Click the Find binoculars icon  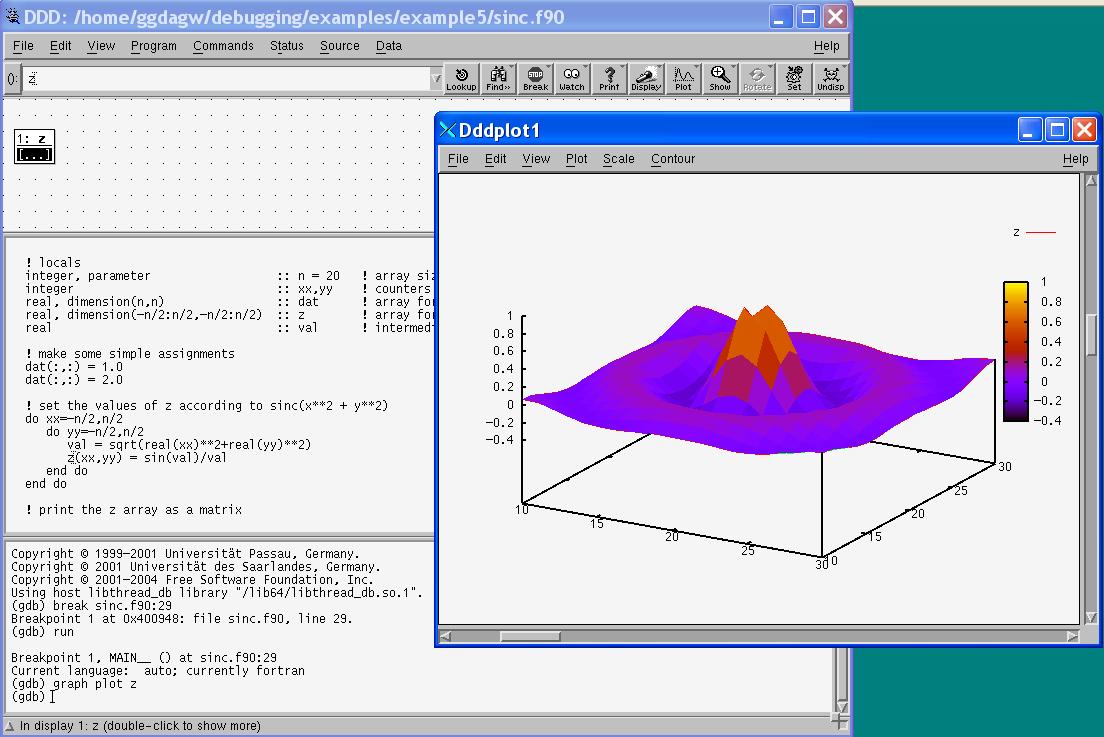pos(498,79)
